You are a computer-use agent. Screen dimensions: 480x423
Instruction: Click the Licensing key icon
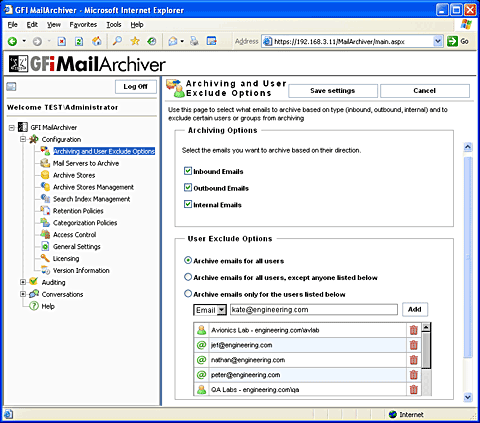coord(45,258)
